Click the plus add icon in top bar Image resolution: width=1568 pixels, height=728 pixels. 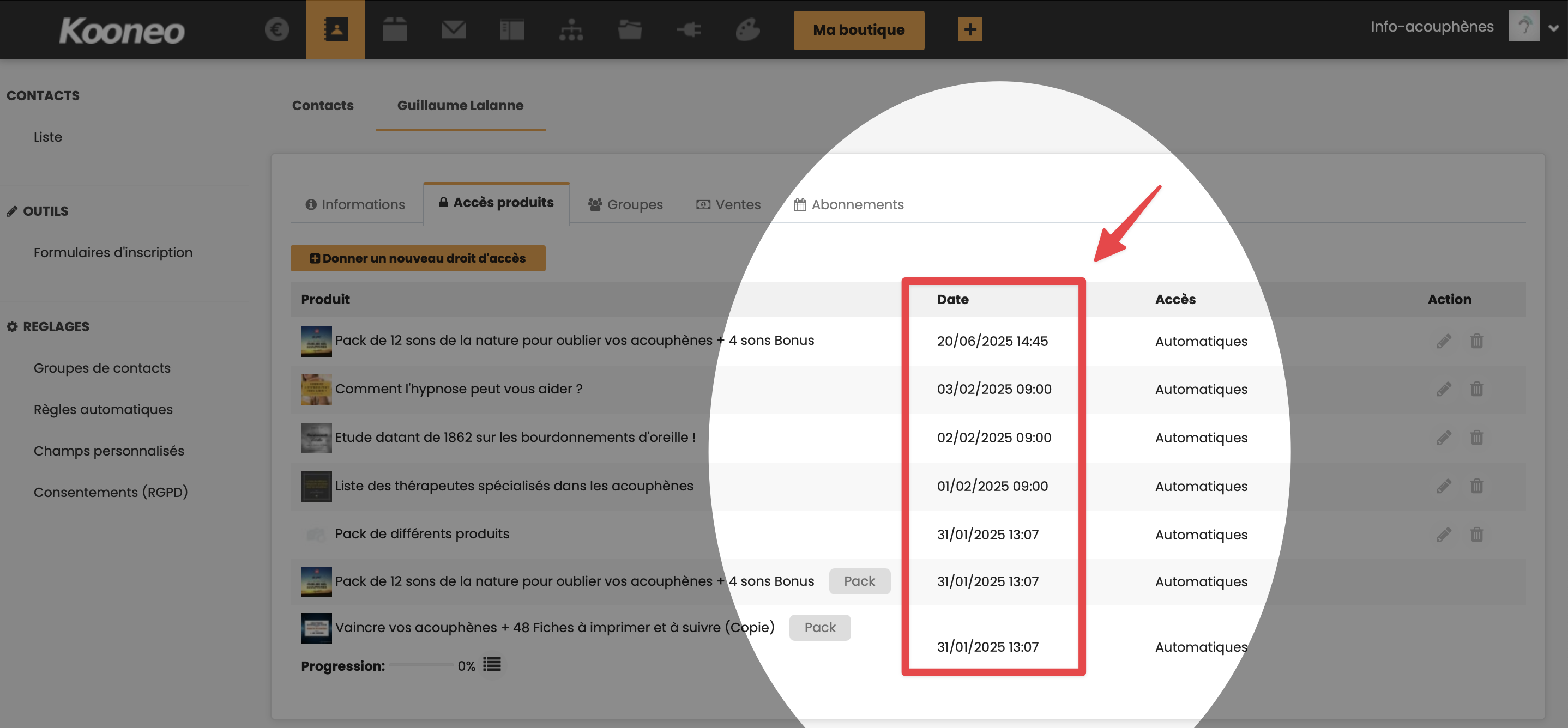[970, 29]
